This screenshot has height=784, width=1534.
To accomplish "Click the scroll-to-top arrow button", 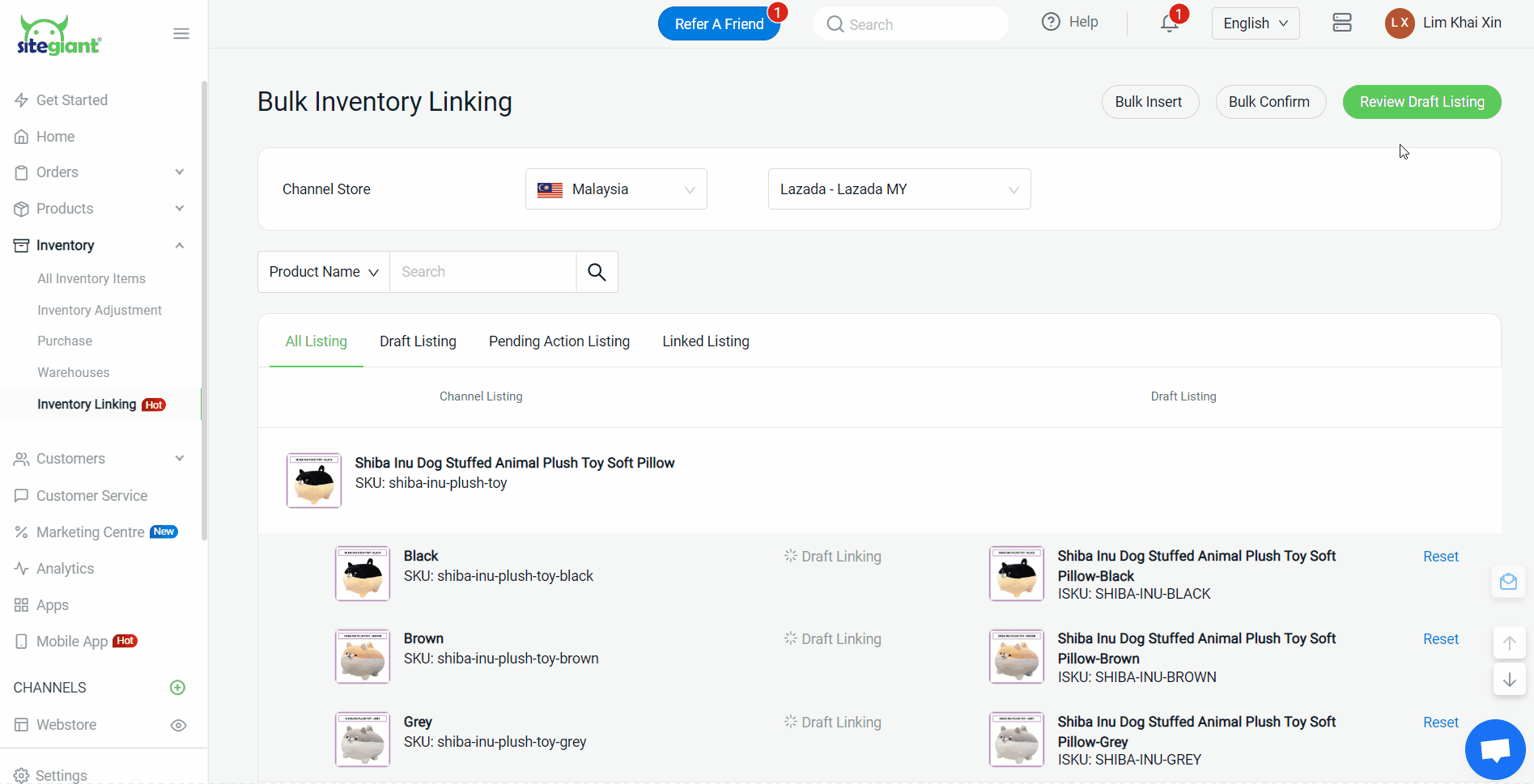I will 1509,643.
